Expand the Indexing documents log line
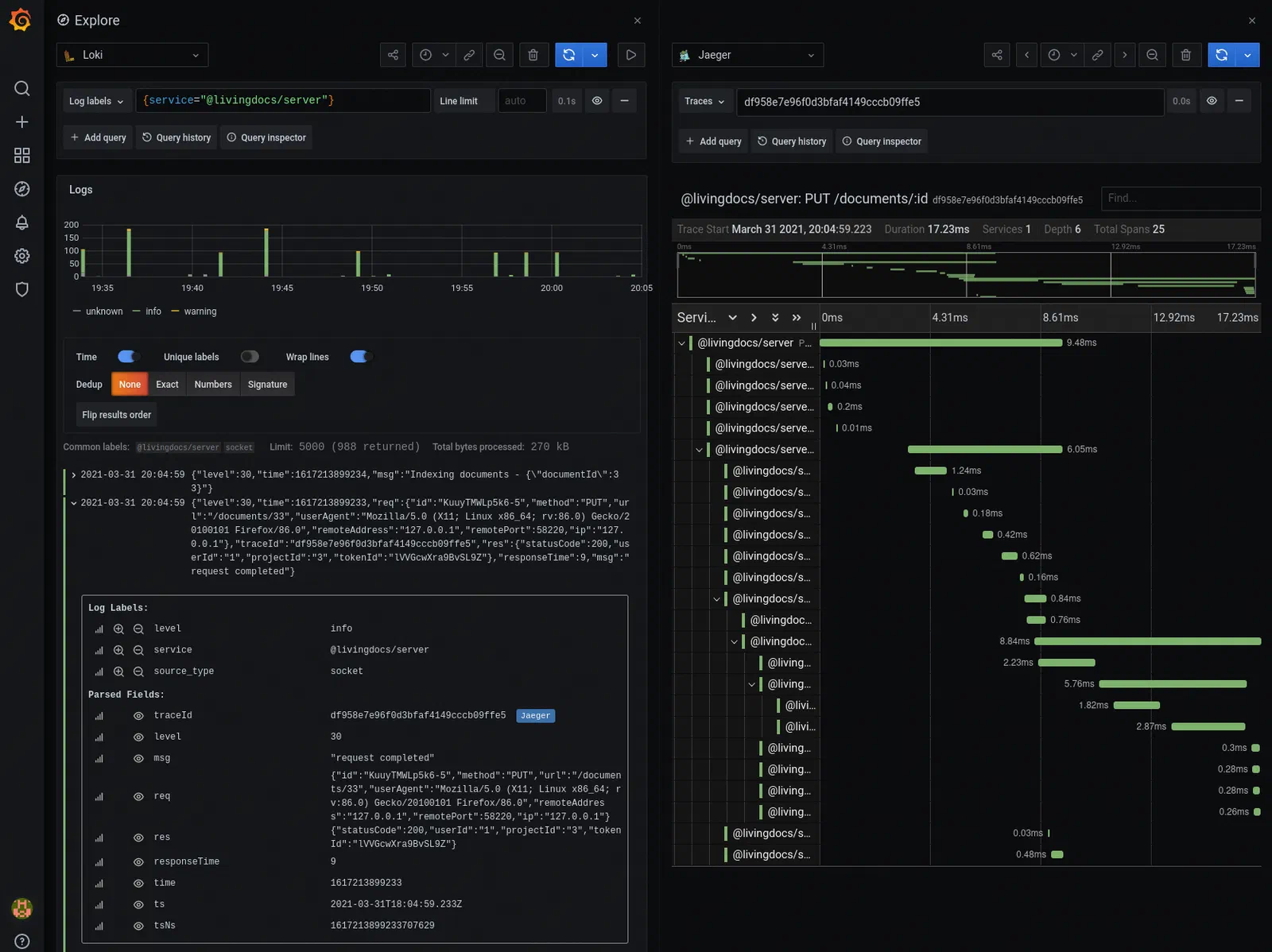Image resolution: width=1272 pixels, height=952 pixels. [x=73, y=475]
